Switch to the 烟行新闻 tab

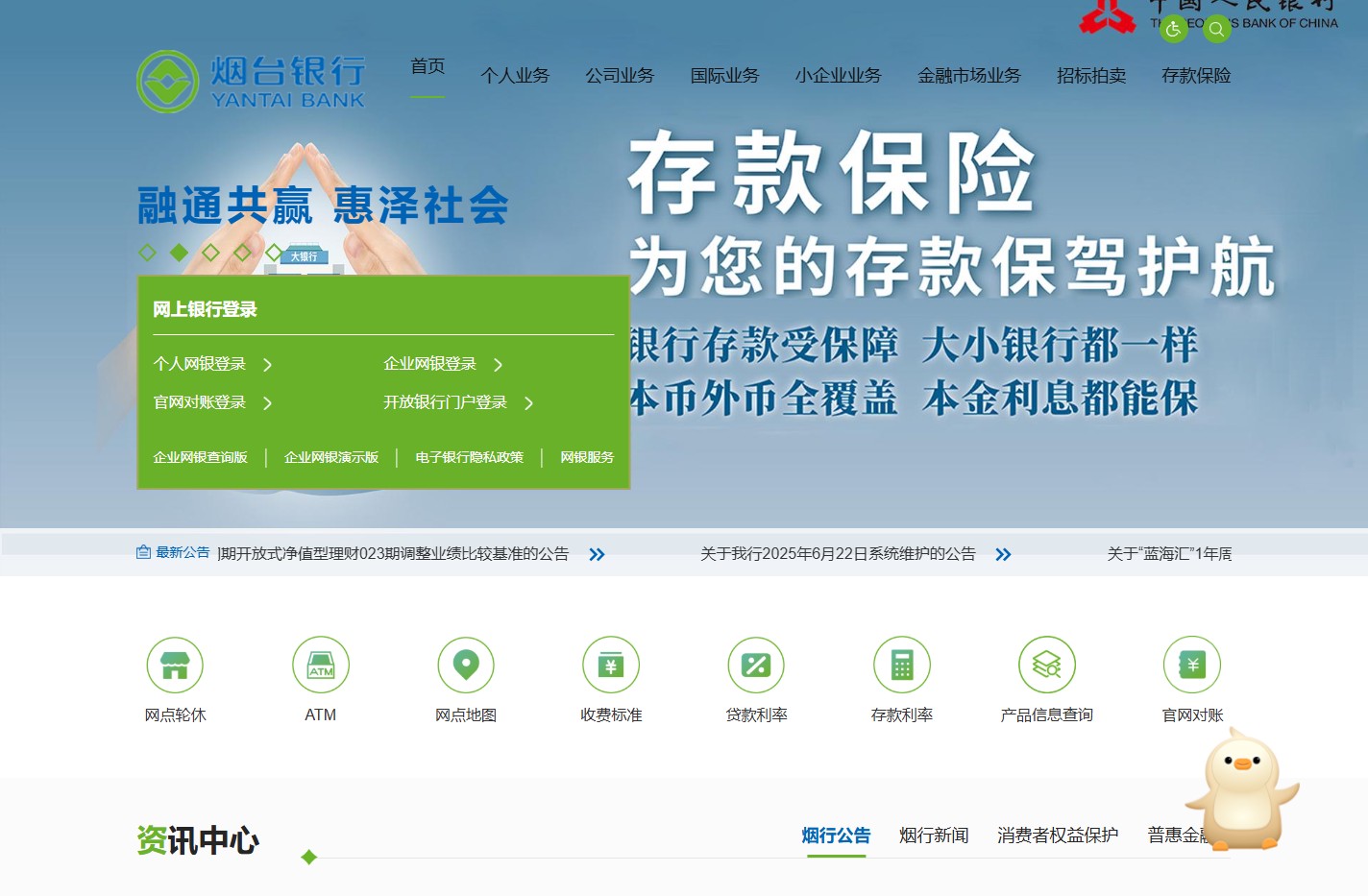[x=934, y=835]
